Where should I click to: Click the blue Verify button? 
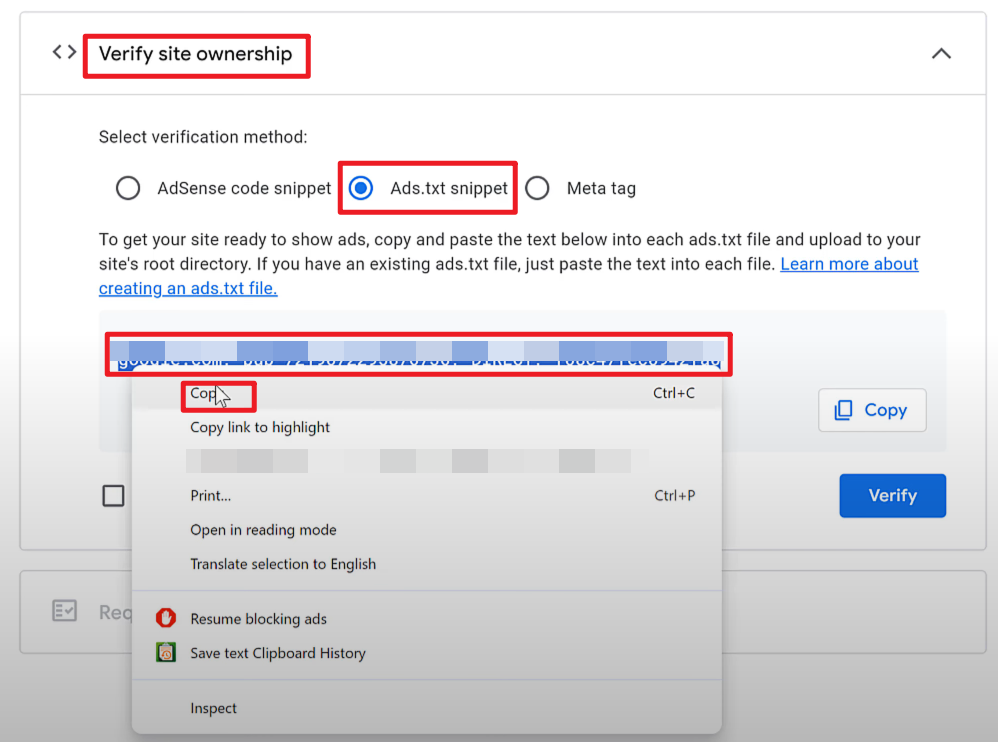[x=892, y=496]
